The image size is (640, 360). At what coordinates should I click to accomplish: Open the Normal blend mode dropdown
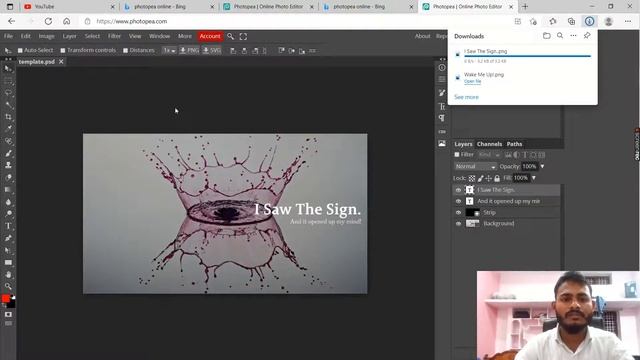[475, 167]
